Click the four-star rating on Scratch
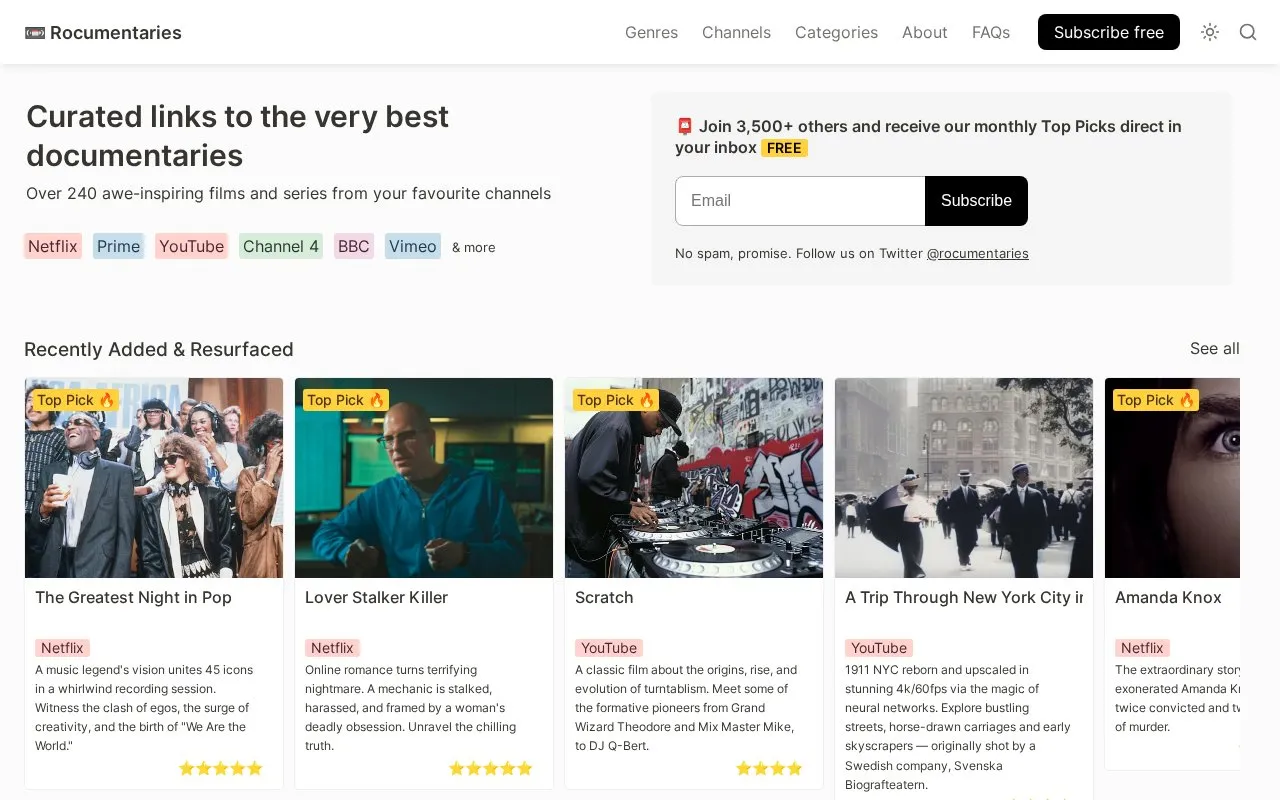This screenshot has height=800, width=1280. pos(769,768)
